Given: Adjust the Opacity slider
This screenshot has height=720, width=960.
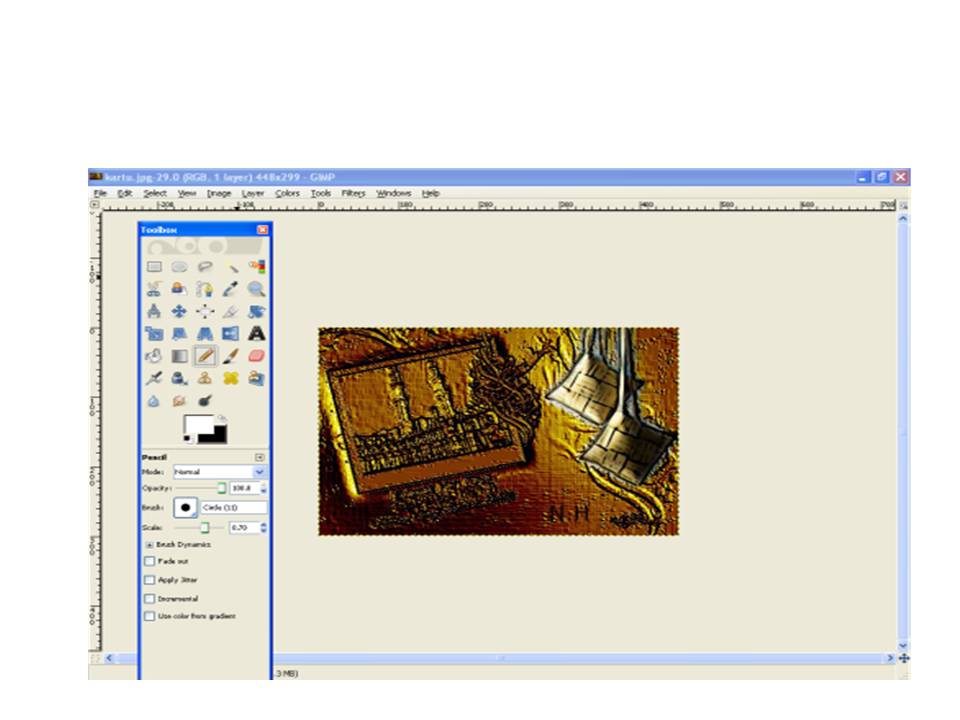Looking at the screenshot, I should (200, 488).
